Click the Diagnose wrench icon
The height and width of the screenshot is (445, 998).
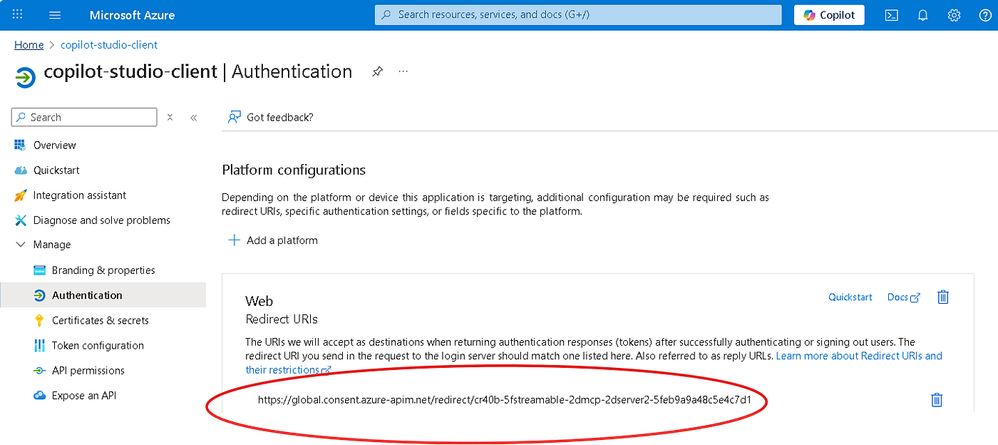coord(20,220)
